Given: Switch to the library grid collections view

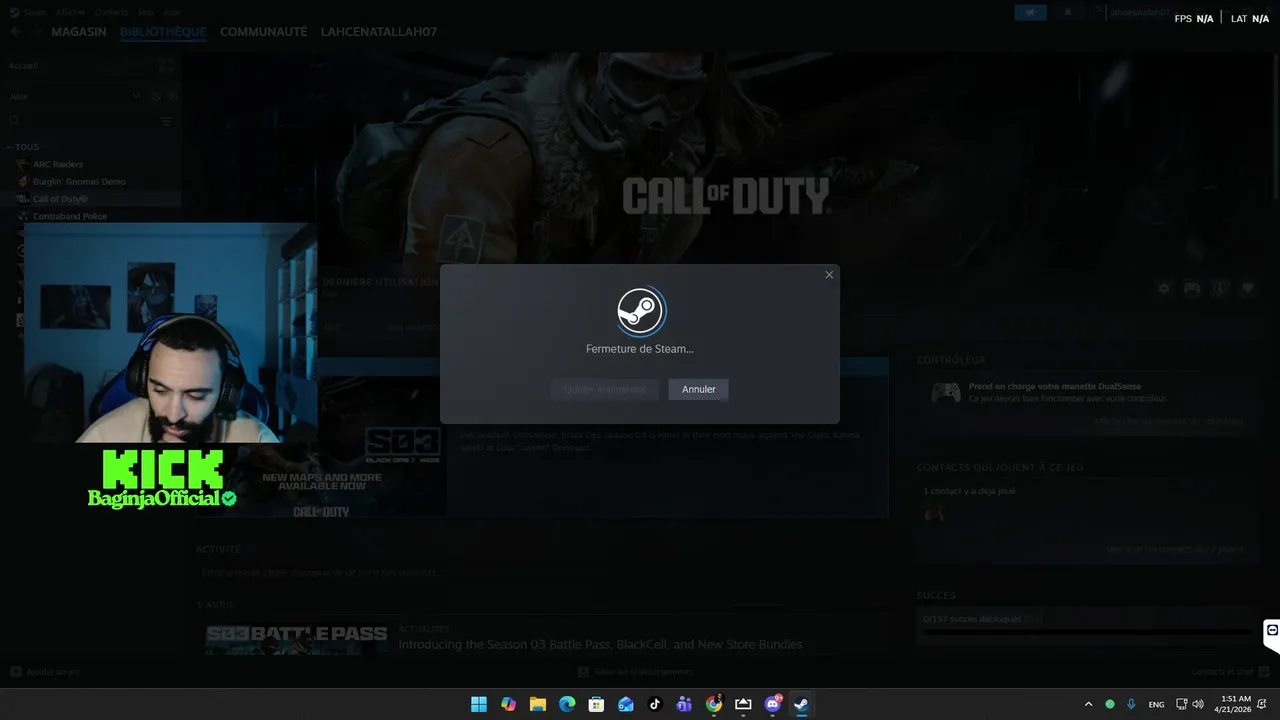Looking at the screenshot, I should click(166, 66).
